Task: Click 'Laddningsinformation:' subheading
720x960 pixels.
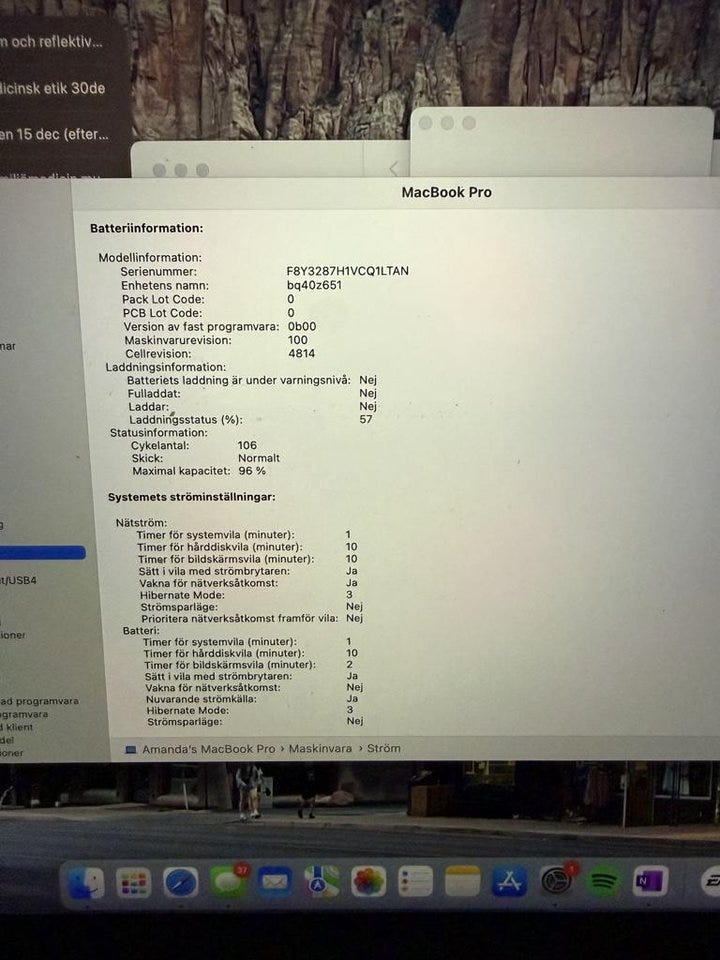Action: click(x=166, y=367)
